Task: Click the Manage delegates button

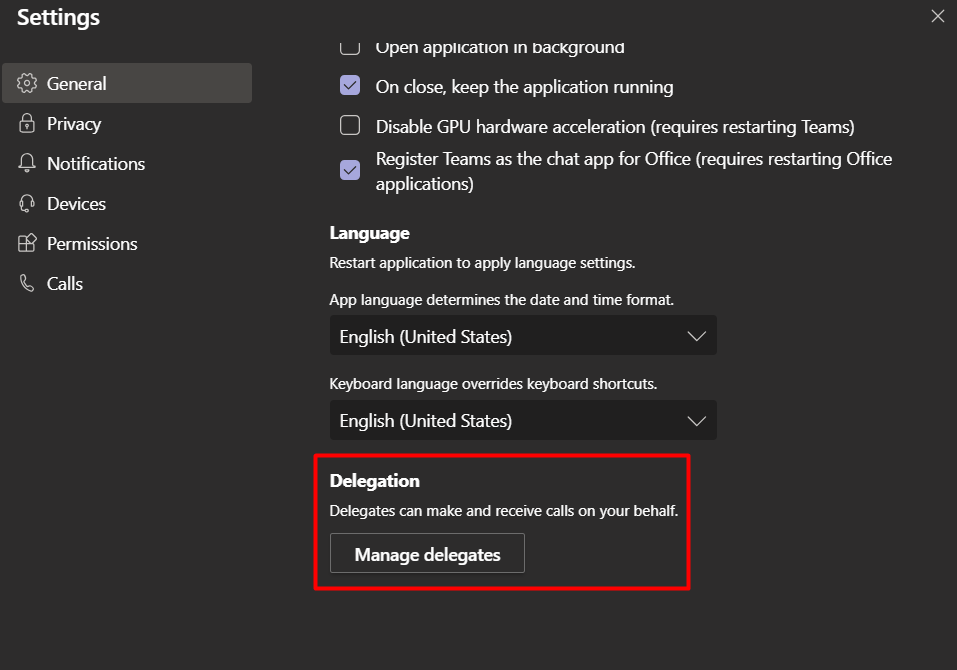Action: [x=427, y=553]
